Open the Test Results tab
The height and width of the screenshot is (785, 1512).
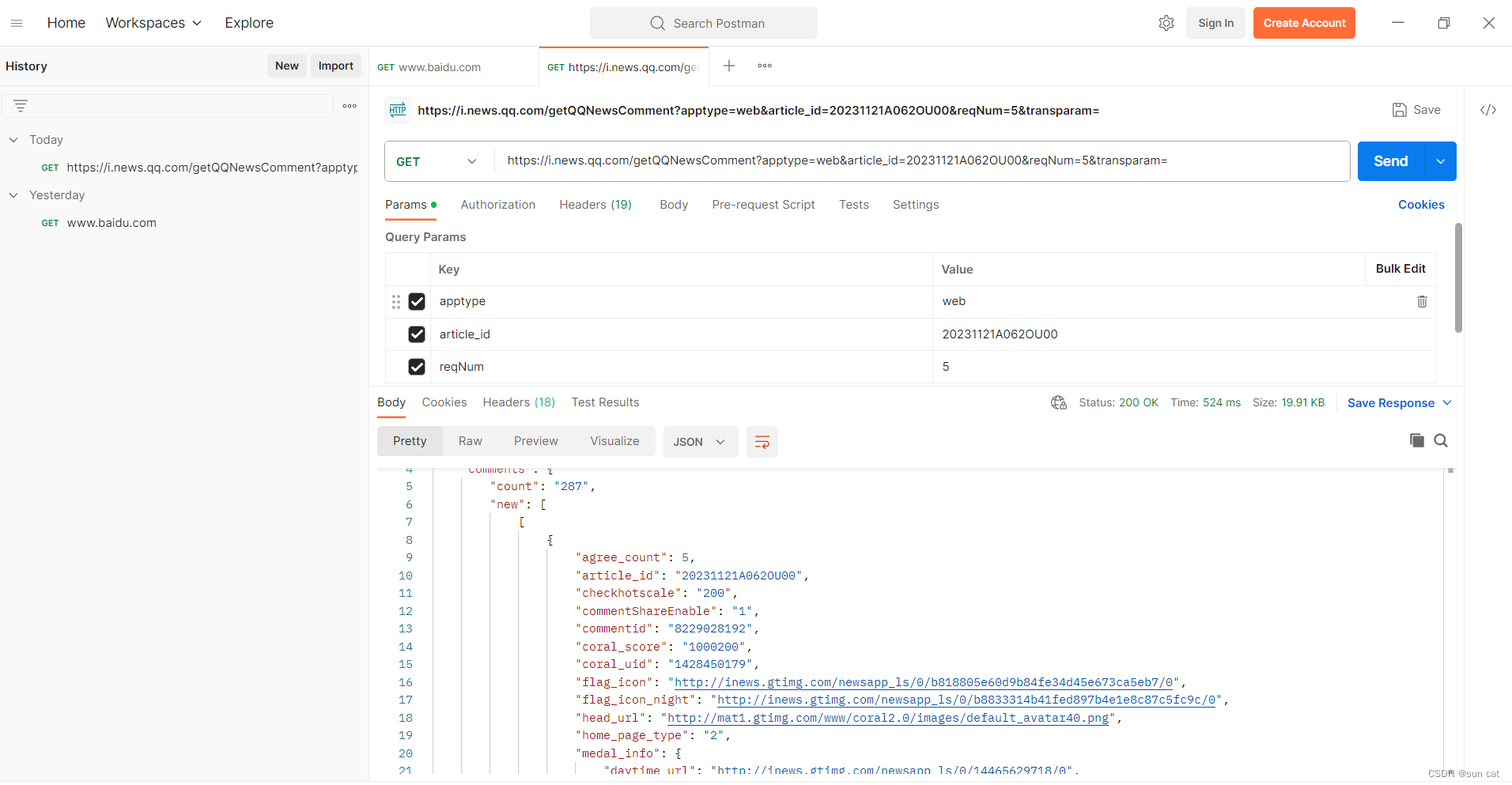605,402
